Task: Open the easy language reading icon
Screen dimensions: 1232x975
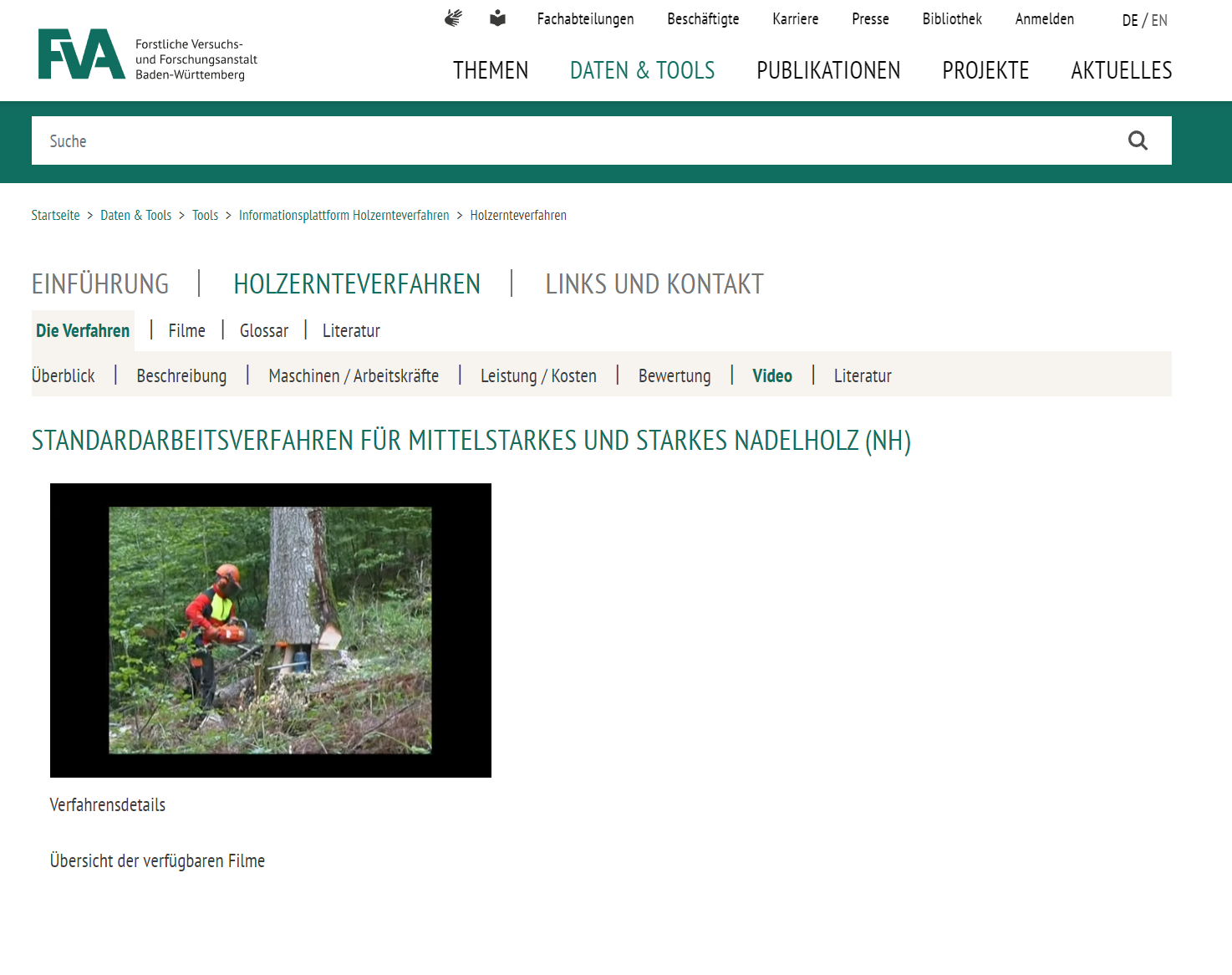Action: point(497,18)
